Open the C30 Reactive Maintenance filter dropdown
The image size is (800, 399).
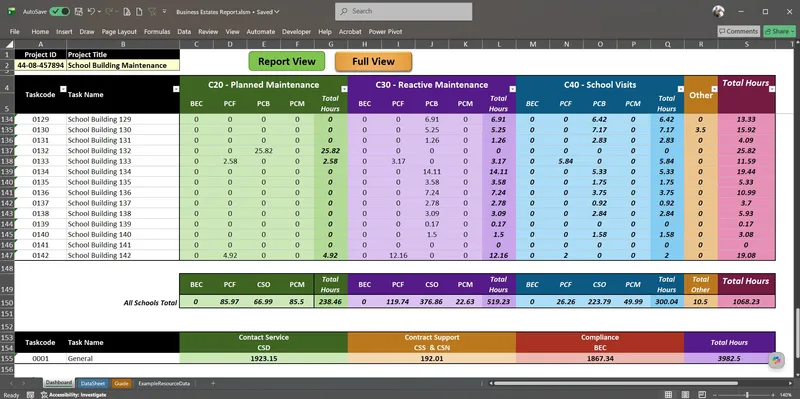(513, 89)
